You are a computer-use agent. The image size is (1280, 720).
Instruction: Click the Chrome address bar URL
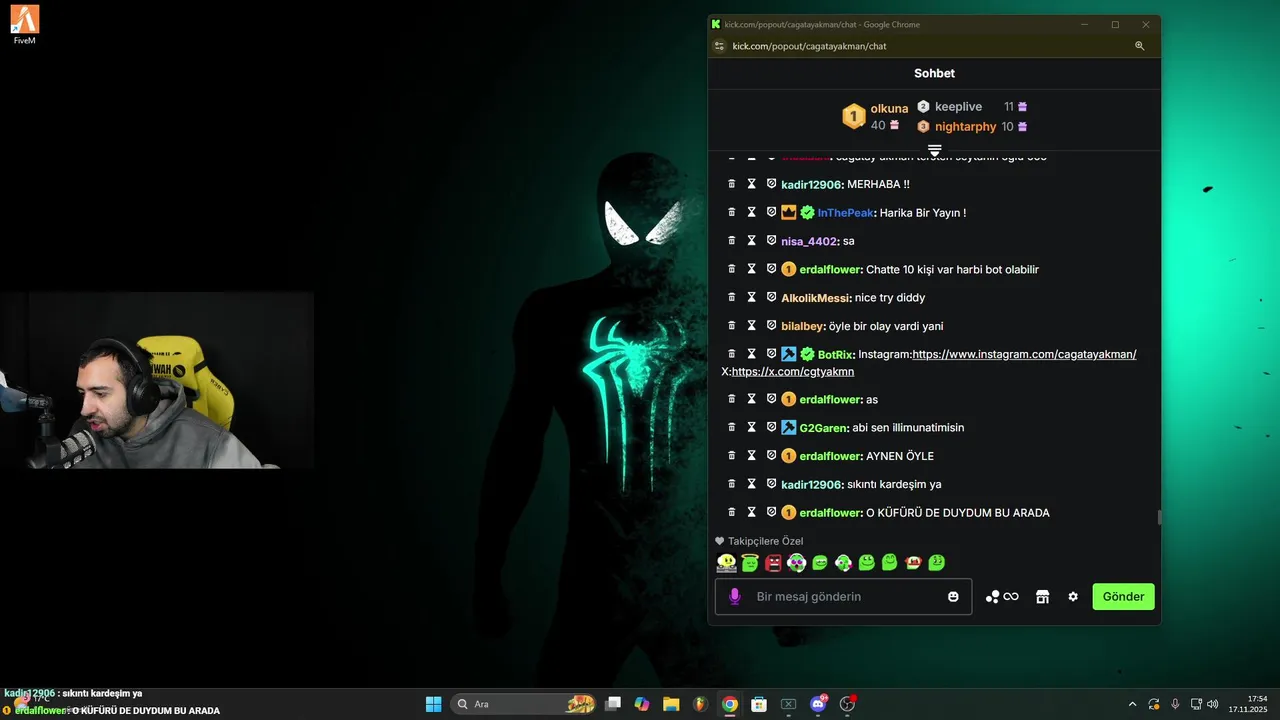[x=809, y=46]
